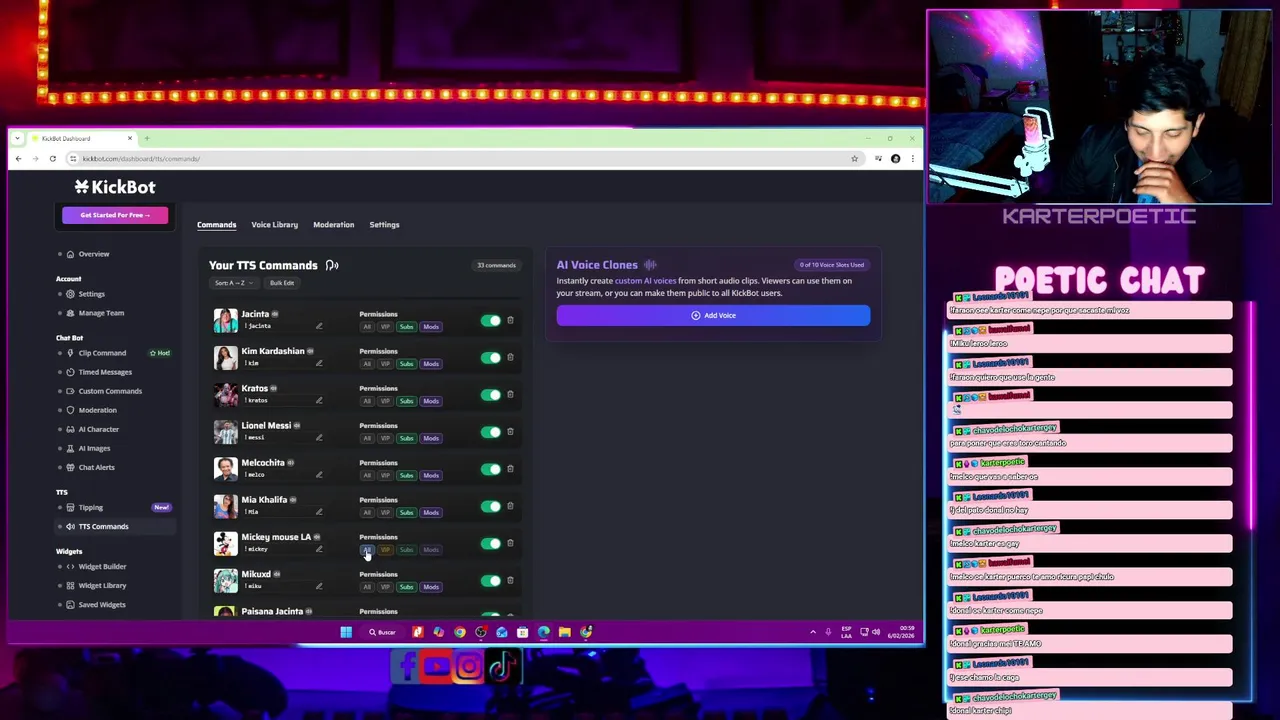Screen dimensions: 1280x720
Task: Edit the Lionel Messi command pencil icon
Action: click(319, 437)
